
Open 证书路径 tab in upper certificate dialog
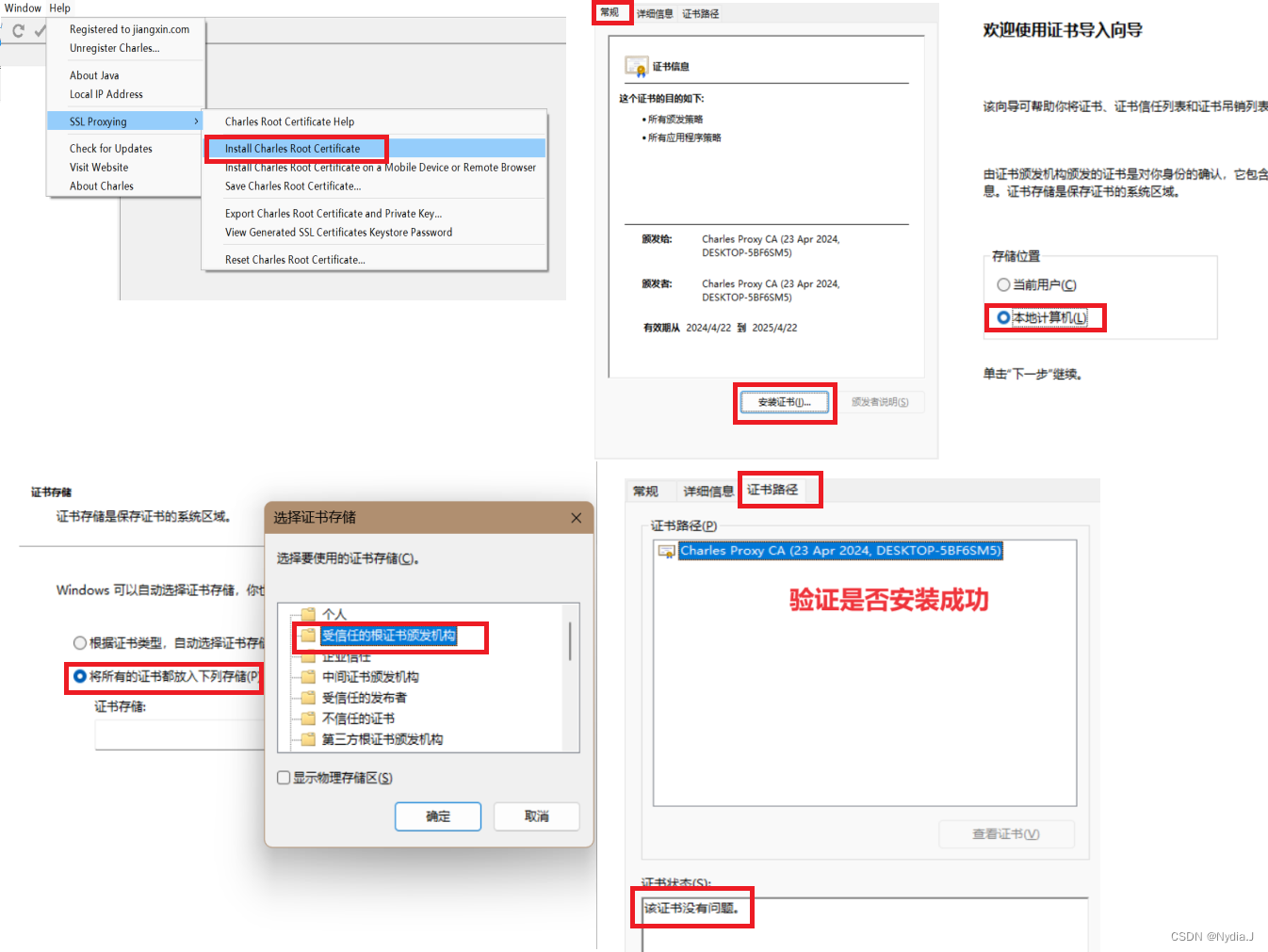pos(701,14)
